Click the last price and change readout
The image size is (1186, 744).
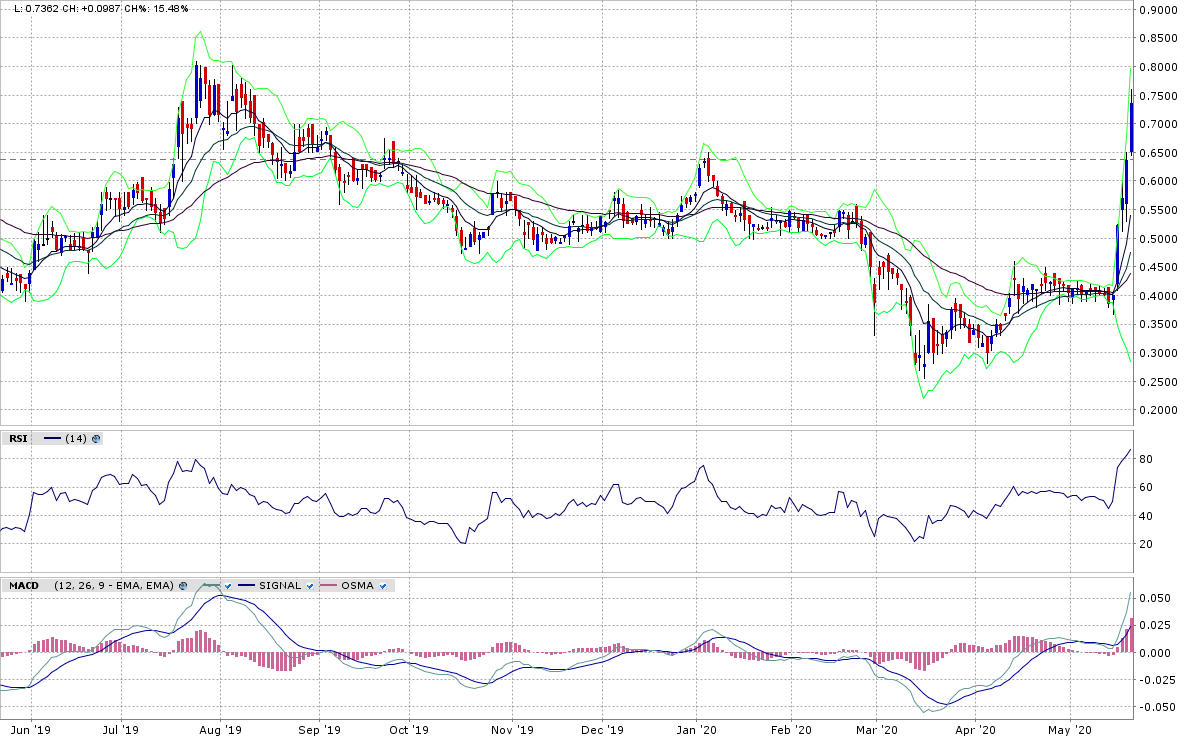pos(100,8)
